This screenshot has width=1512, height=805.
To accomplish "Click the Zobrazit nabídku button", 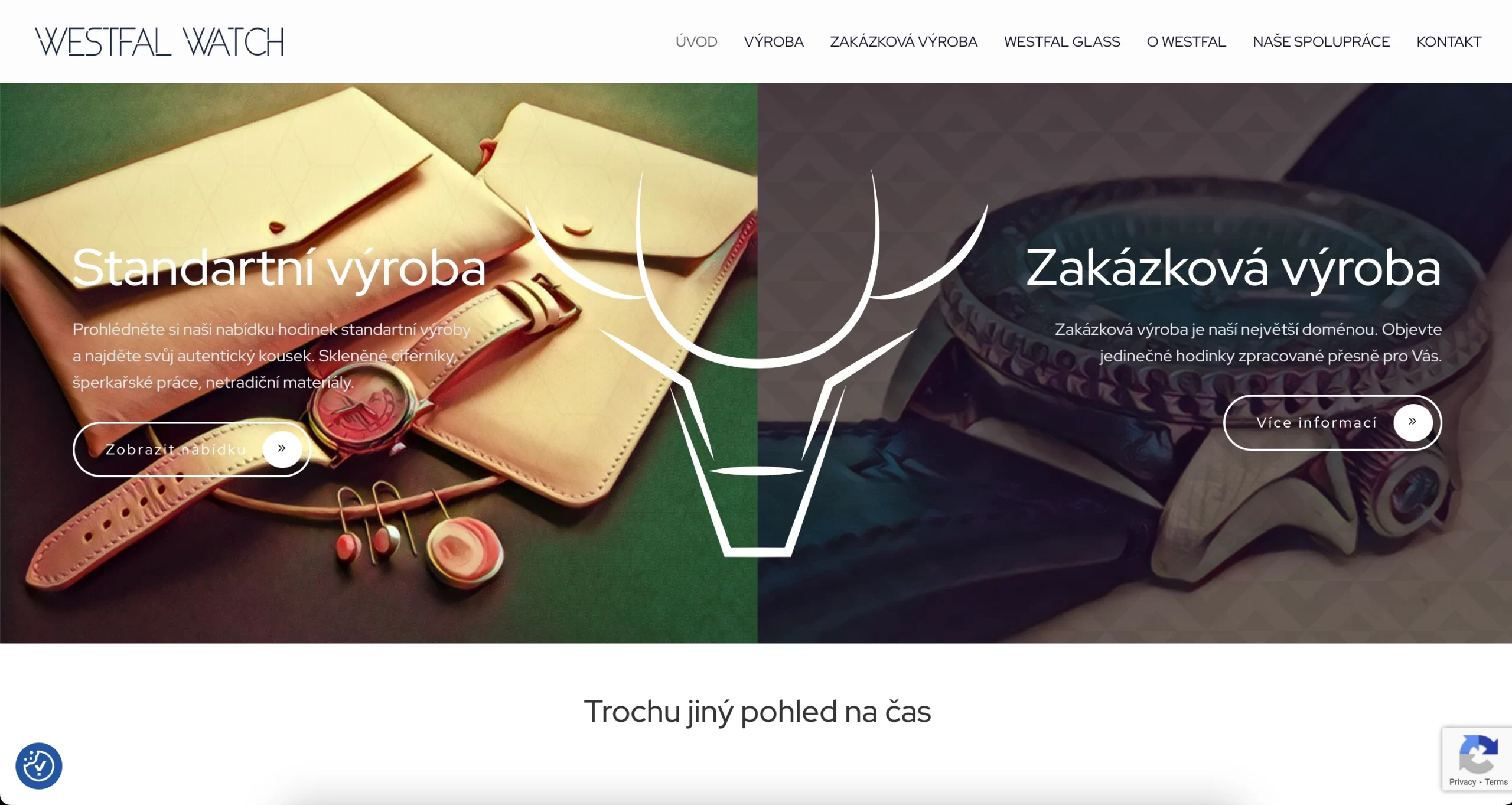I will (x=192, y=449).
